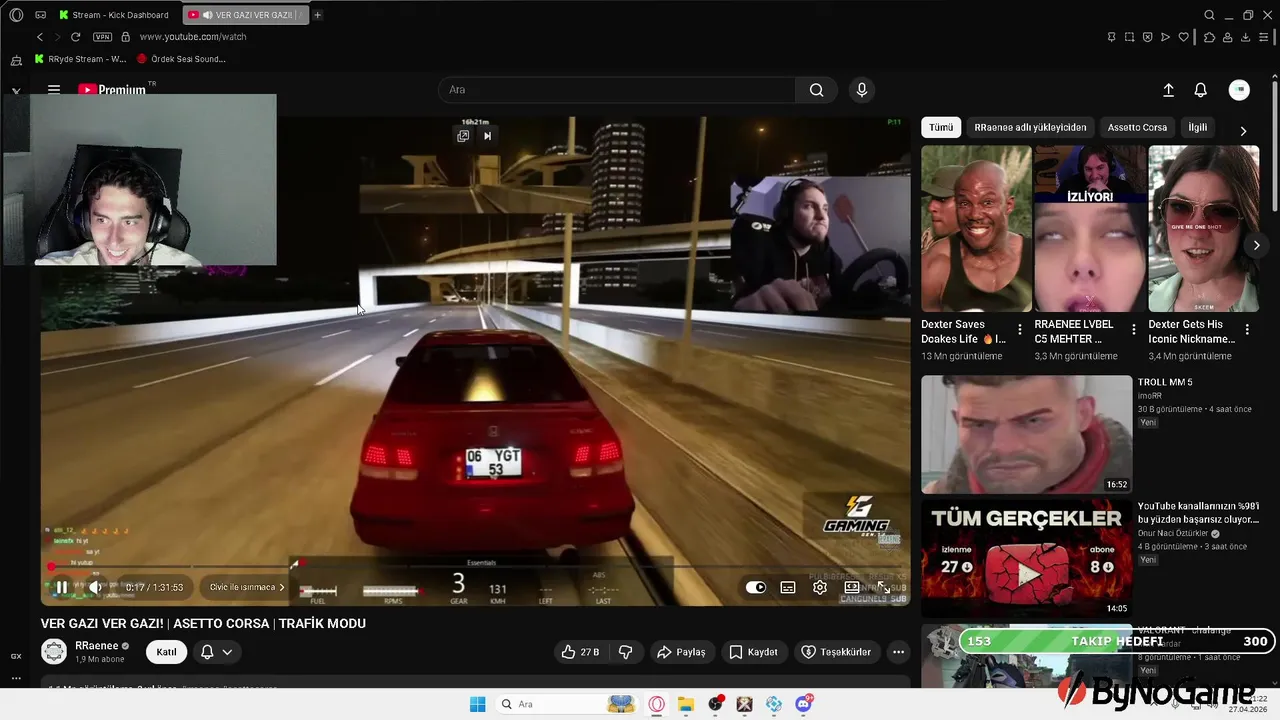Like the video (27 B)
The image size is (1280, 720).
pos(580,652)
